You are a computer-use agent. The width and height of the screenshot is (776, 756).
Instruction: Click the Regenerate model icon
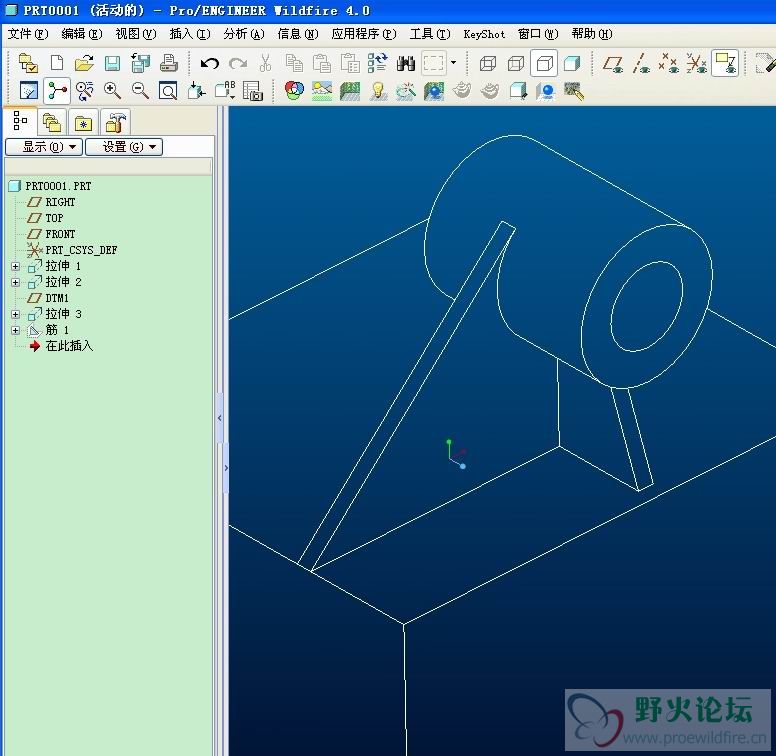[x=378, y=63]
